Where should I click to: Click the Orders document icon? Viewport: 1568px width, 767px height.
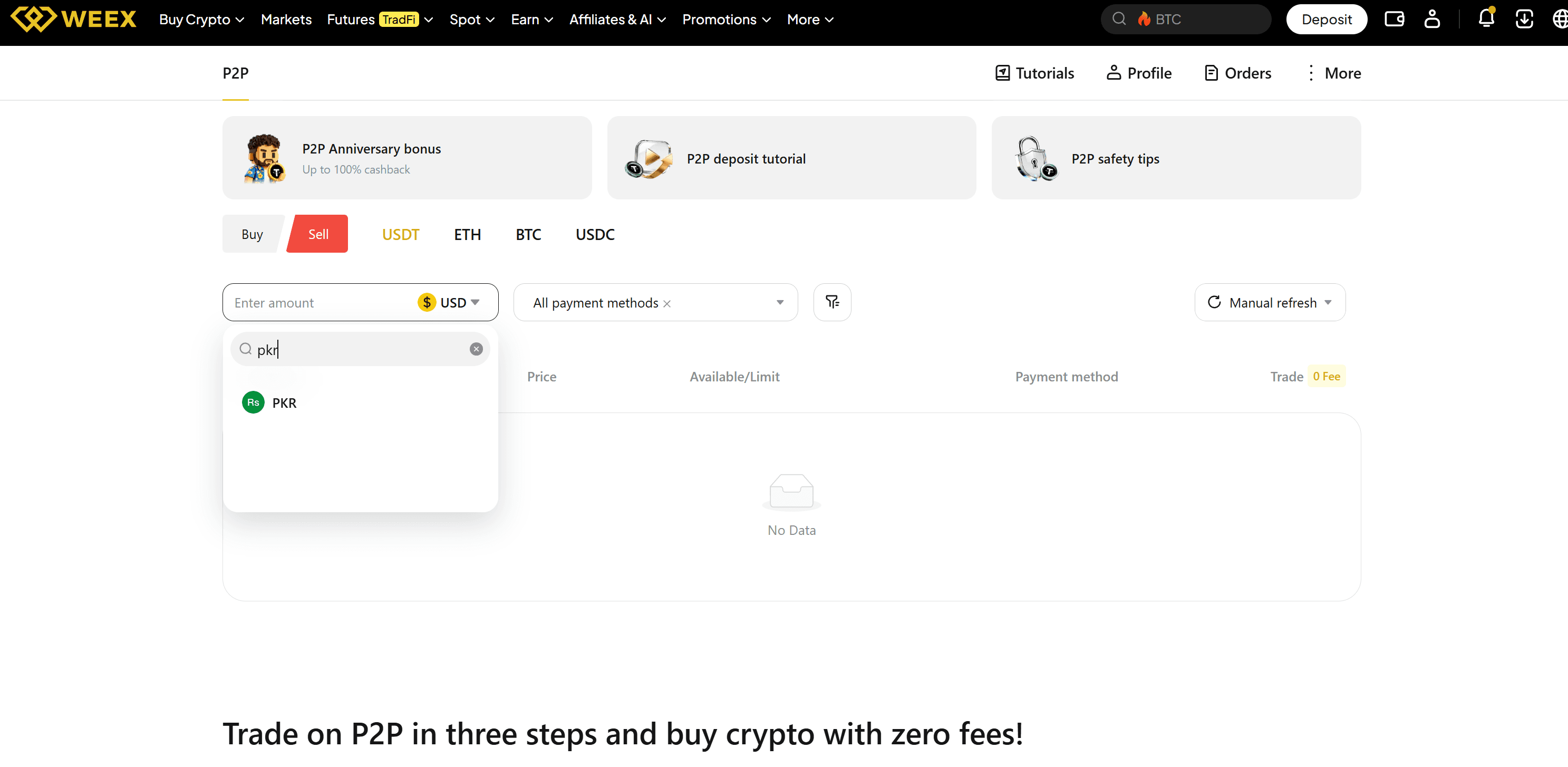point(1211,73)
